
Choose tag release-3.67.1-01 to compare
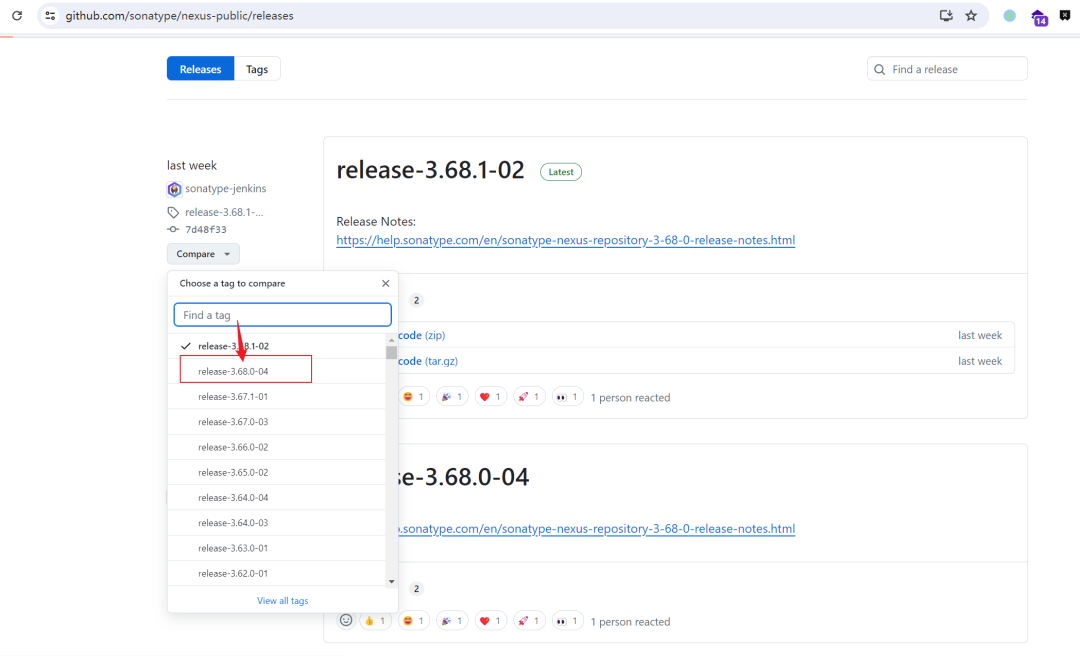tap(276, 397)
